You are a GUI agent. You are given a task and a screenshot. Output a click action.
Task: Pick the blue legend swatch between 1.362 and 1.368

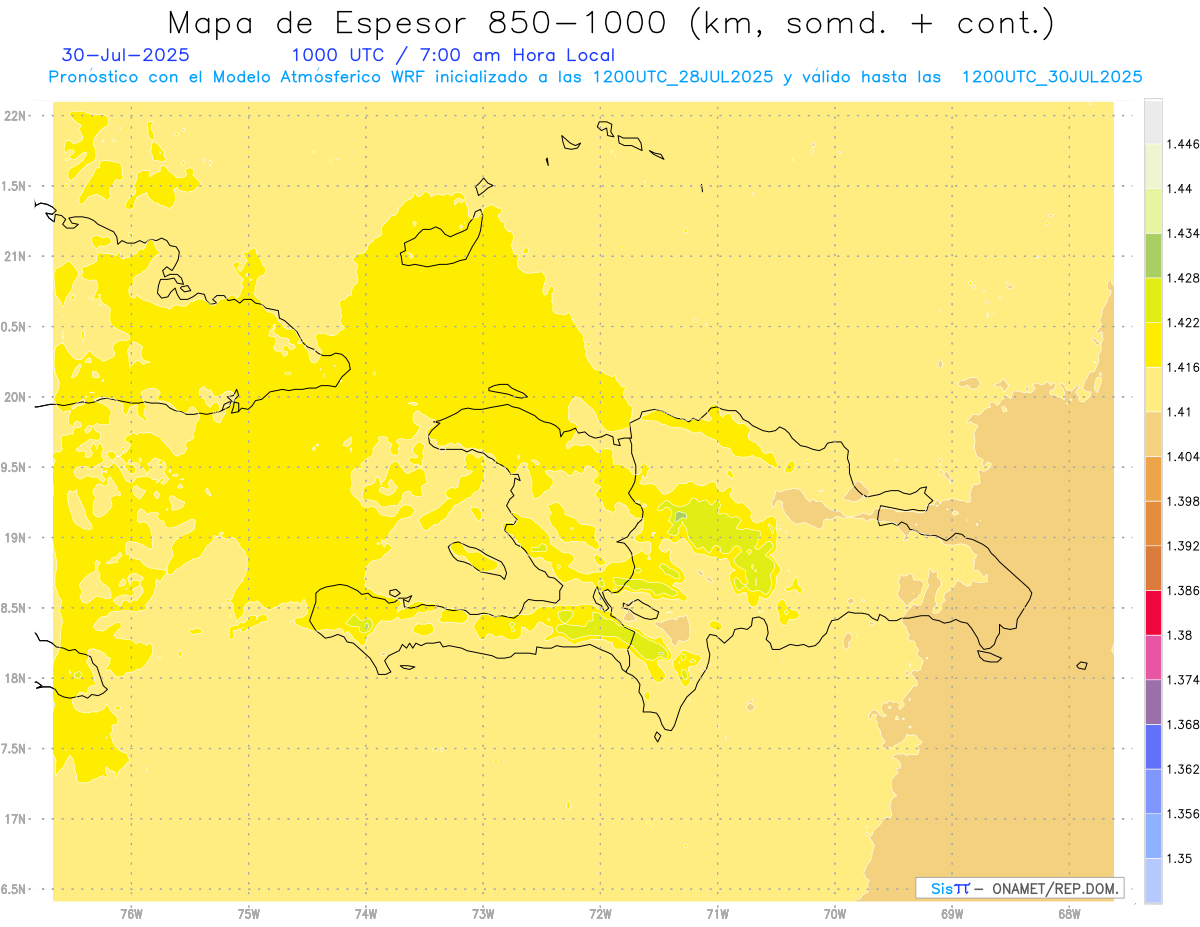click(x=1153, y=746)
